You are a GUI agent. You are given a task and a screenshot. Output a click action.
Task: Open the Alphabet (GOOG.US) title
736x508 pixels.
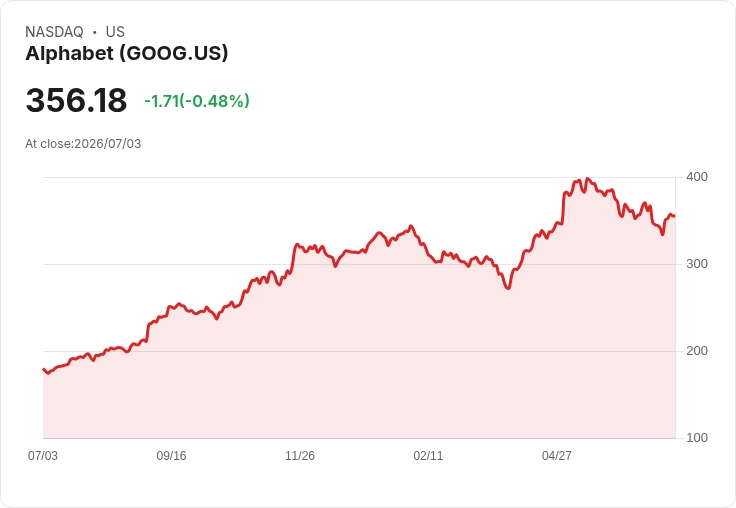coord(127,53)
